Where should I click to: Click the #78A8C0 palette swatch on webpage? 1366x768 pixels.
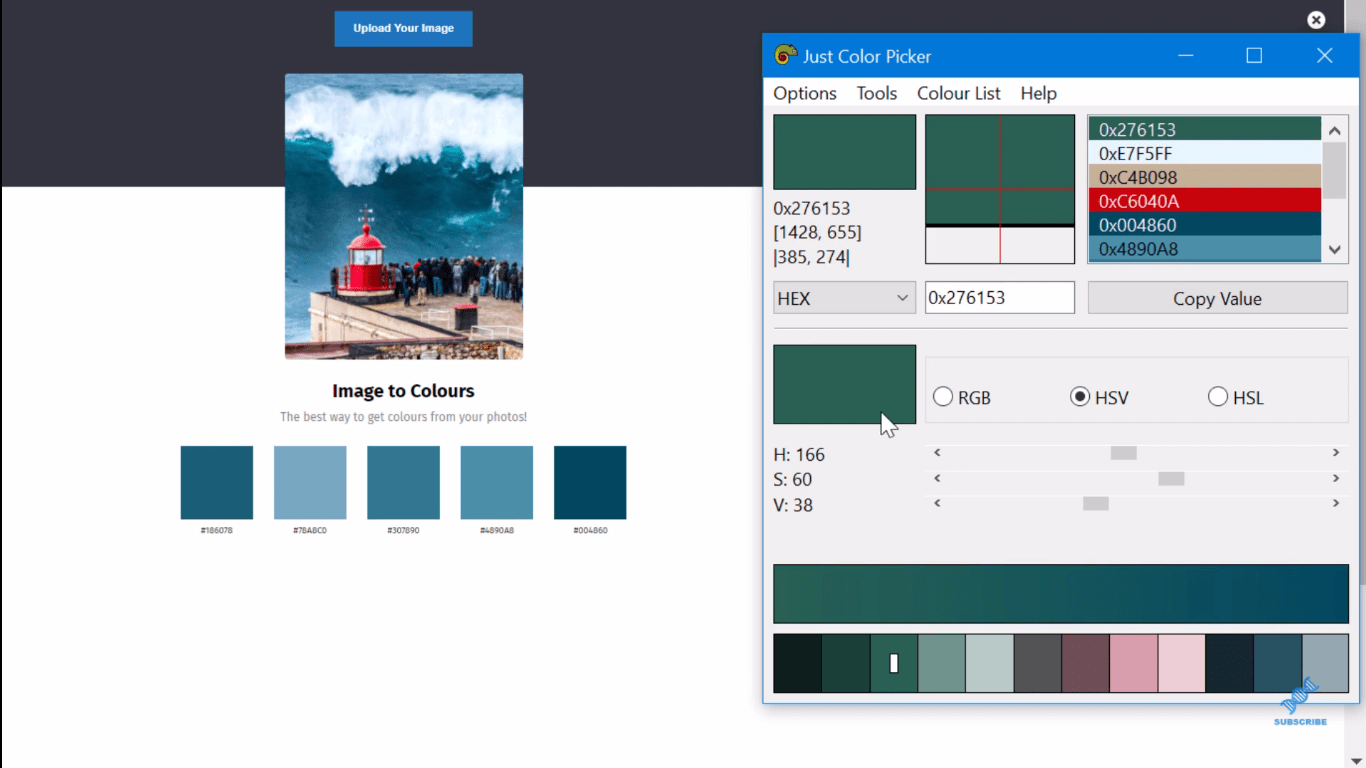(310, 483)
